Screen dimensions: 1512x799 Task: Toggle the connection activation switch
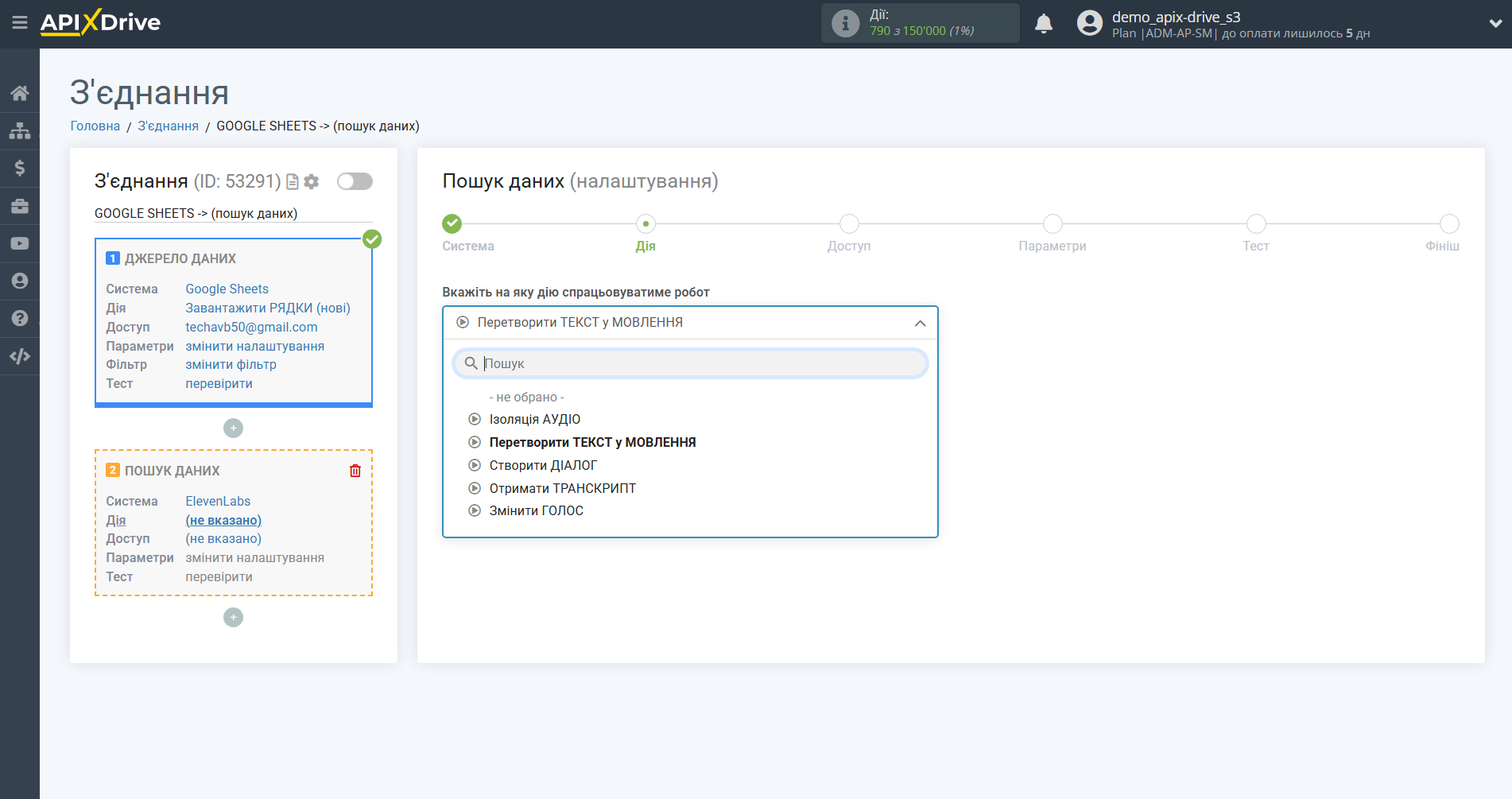point(355,181)
